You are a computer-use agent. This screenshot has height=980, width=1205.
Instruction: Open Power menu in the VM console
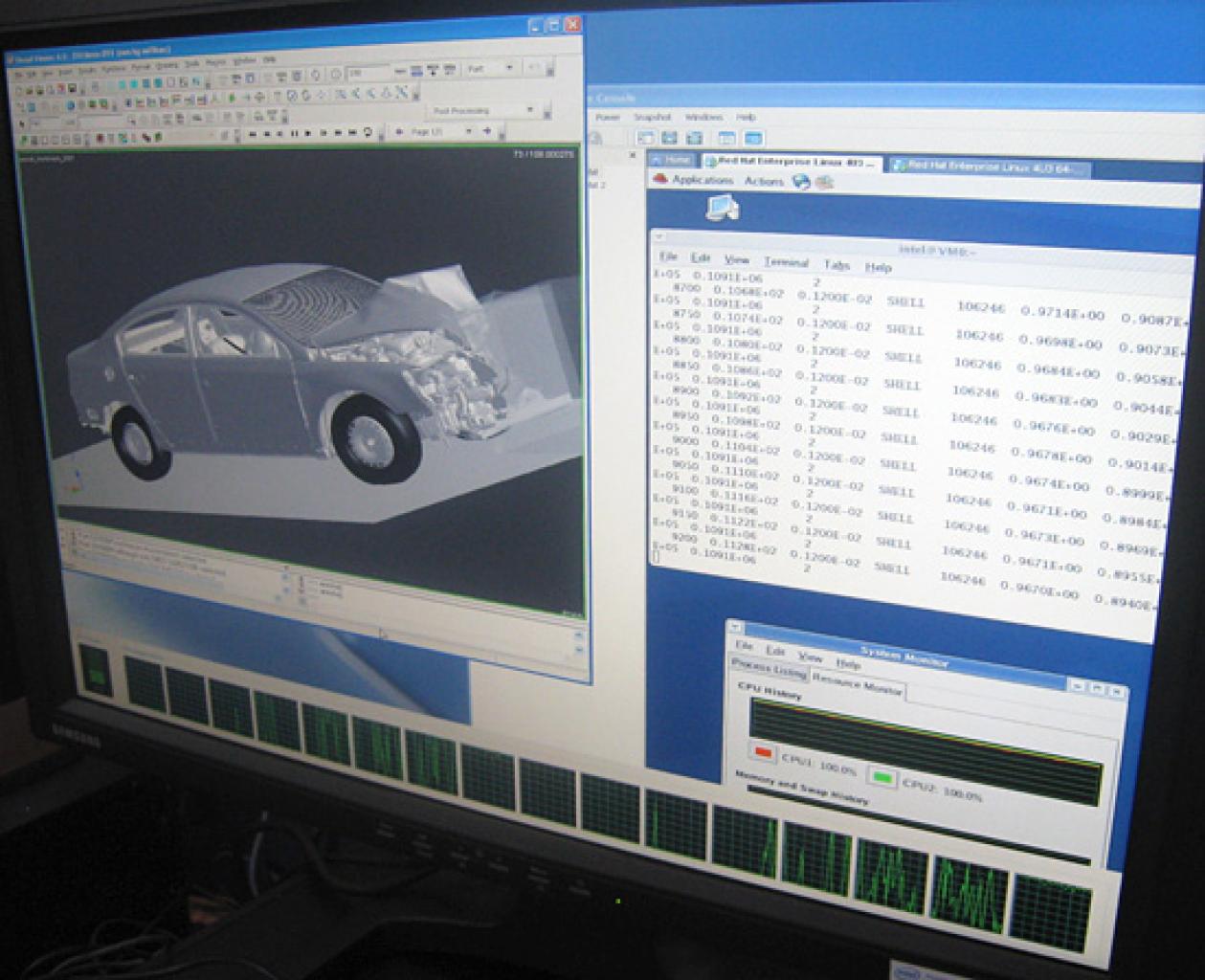608,117
